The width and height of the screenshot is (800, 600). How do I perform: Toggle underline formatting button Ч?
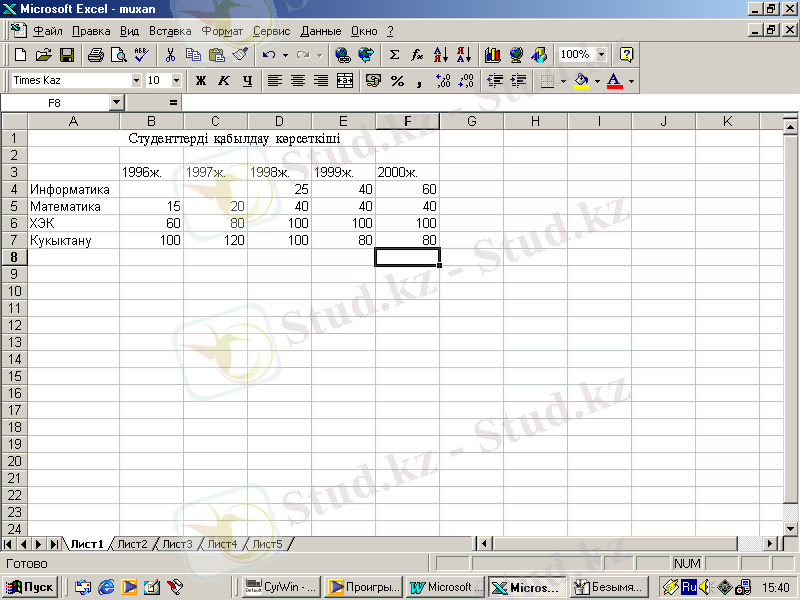click(246, 80)
